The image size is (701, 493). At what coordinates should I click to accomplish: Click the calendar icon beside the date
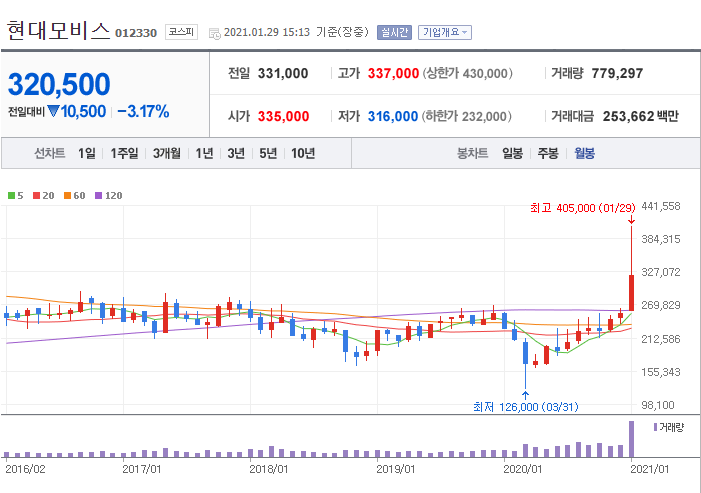pyautogui.click(x=215, y=33)
